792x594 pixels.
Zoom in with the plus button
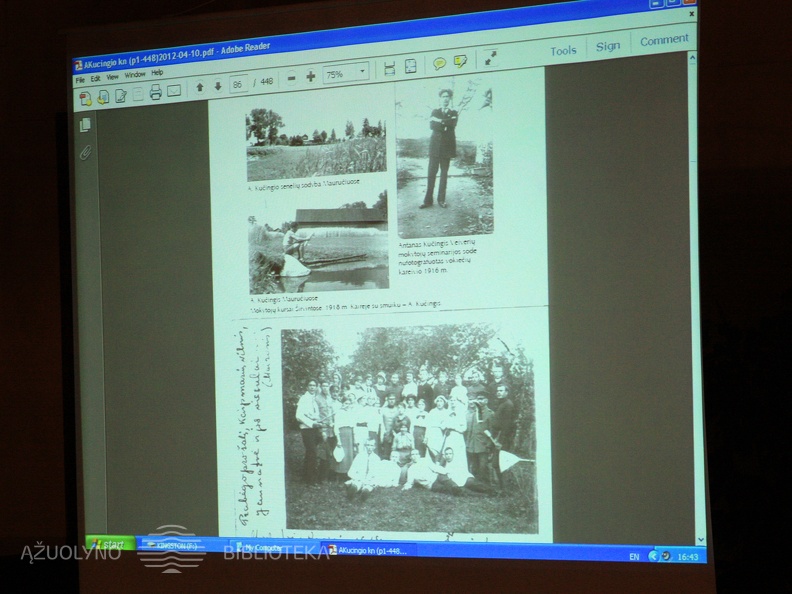click(x=310, y=77)
